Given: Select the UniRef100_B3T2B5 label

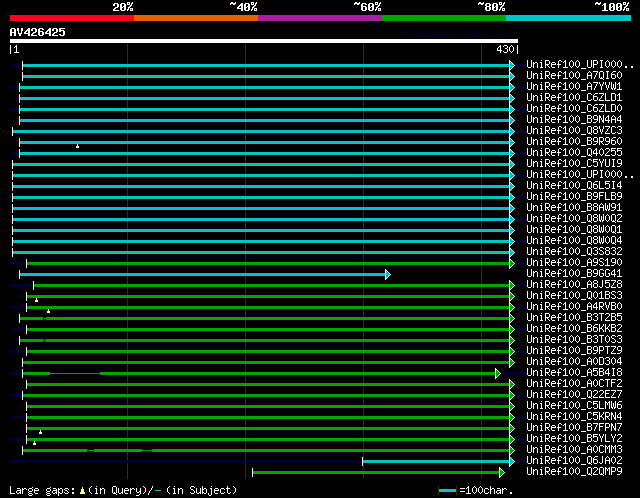Looking at the screenshot, I should click(574, 318).
